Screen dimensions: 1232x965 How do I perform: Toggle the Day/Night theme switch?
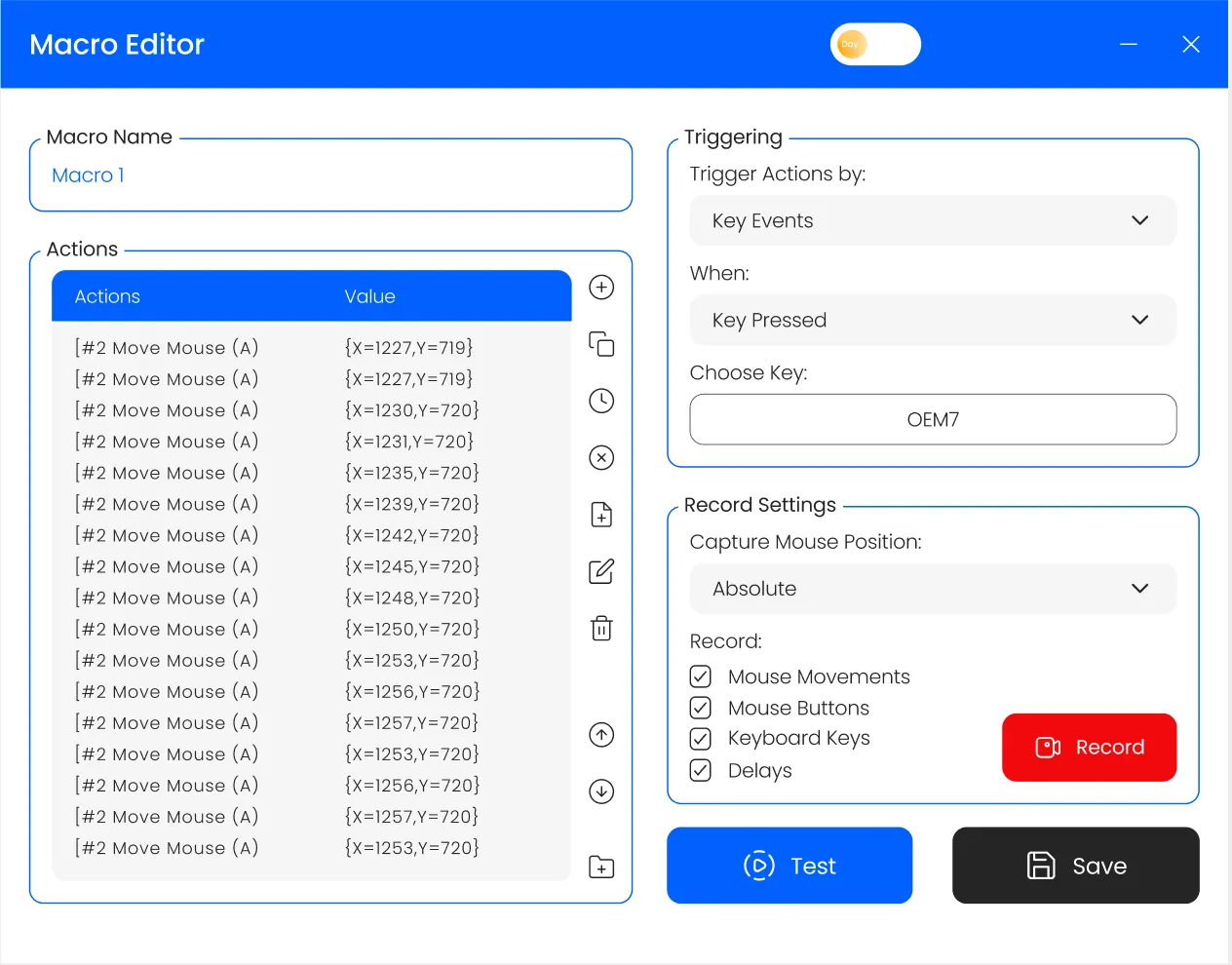pos(874,45)
